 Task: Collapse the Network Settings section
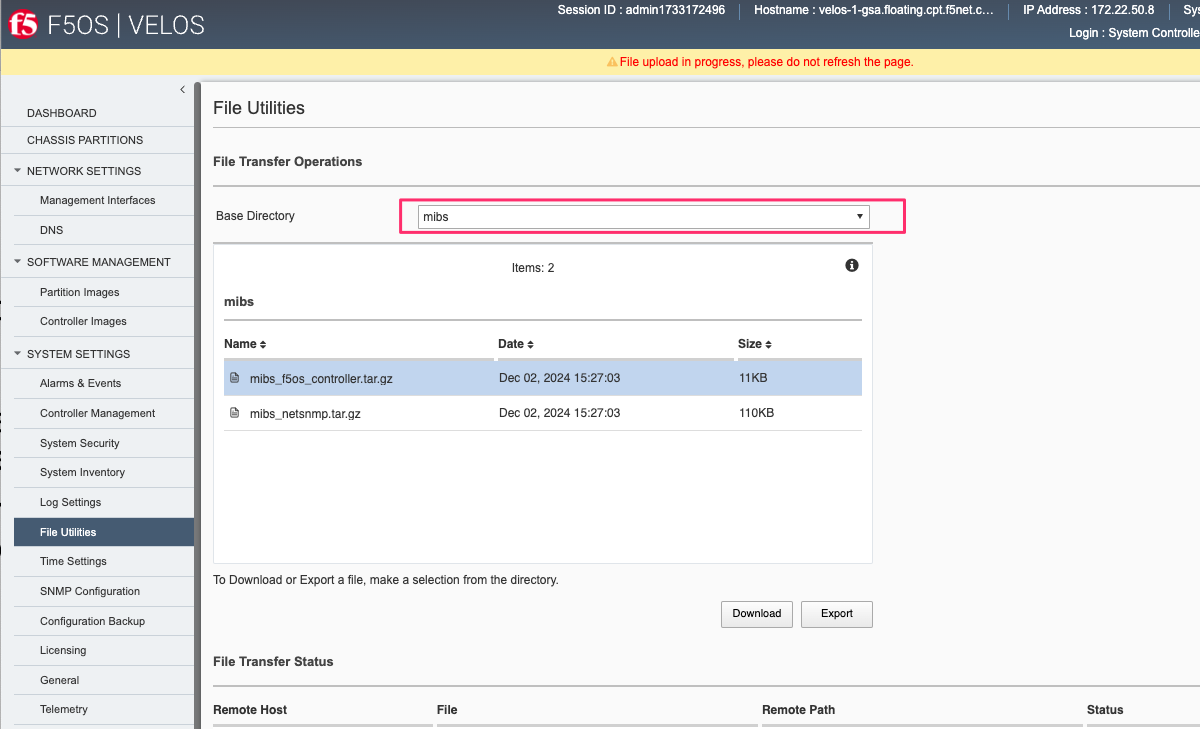pos(18,171)
